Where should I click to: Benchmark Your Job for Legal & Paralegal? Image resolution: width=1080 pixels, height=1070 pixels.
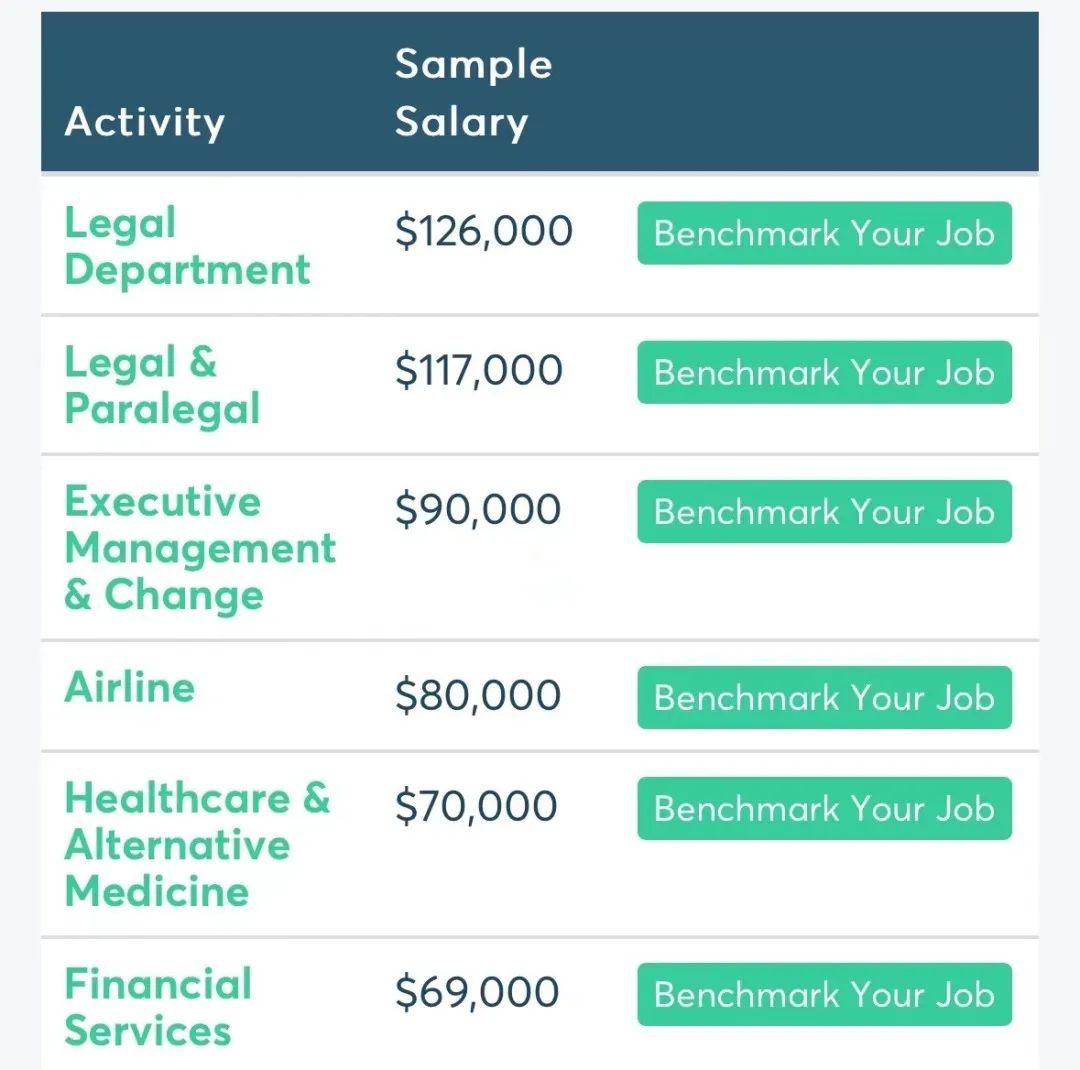[824, 372]
